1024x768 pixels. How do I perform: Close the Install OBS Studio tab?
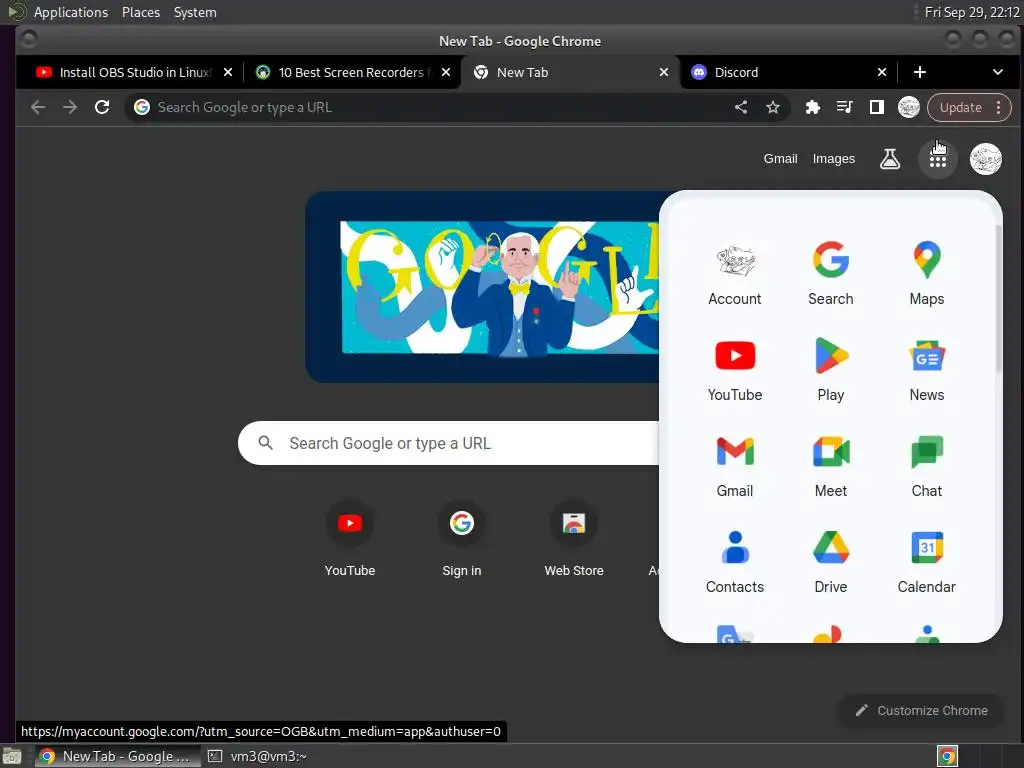(228, 72)
